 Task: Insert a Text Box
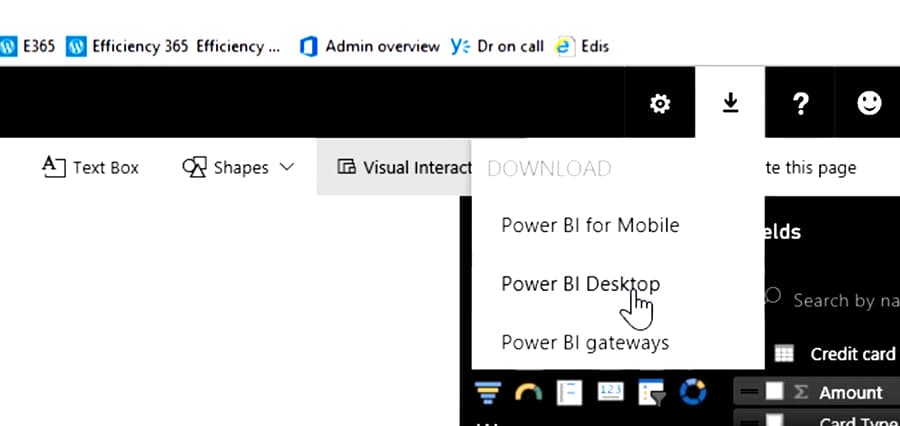point(91,167)
